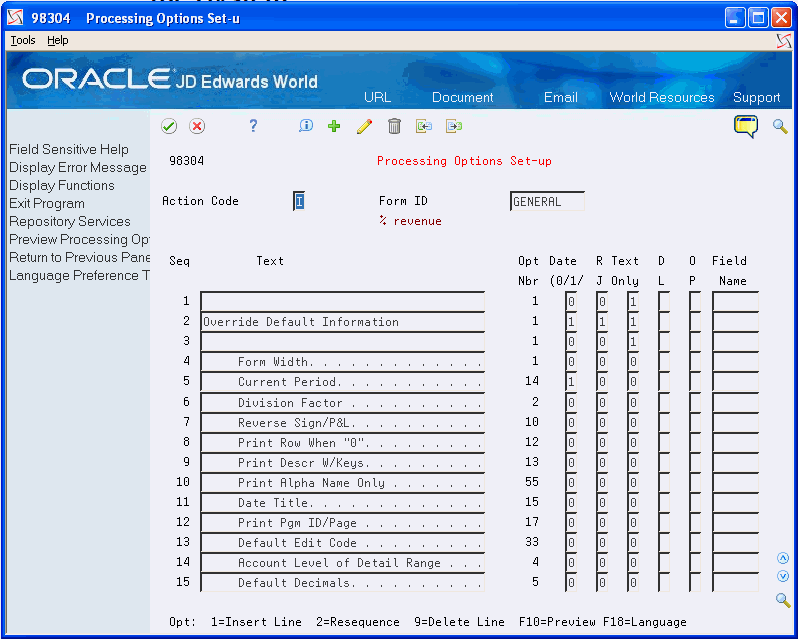The width and height of the screenshot is (798, 639).
Task: Click Account Level of Detail Range field
Action: pos(343,563)
